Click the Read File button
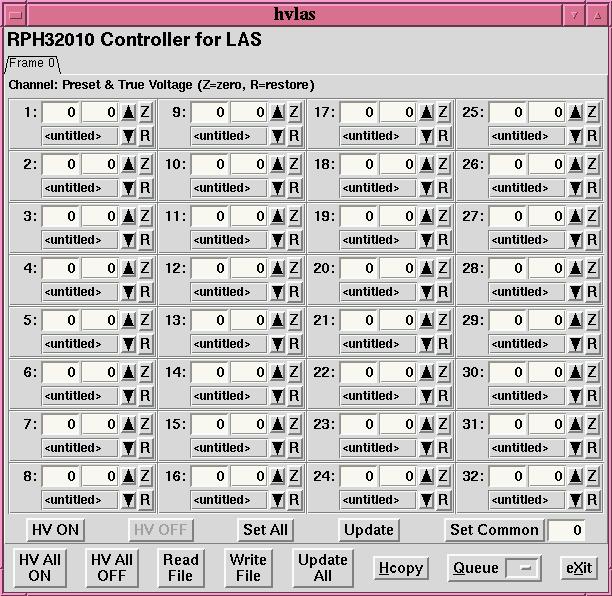 coord(181,567)
